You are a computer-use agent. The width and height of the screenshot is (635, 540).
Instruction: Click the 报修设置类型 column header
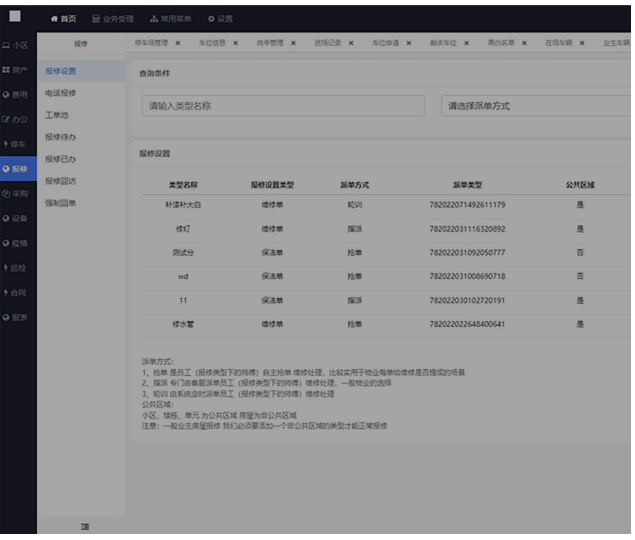pyautogui.click(x=272, y=185)
